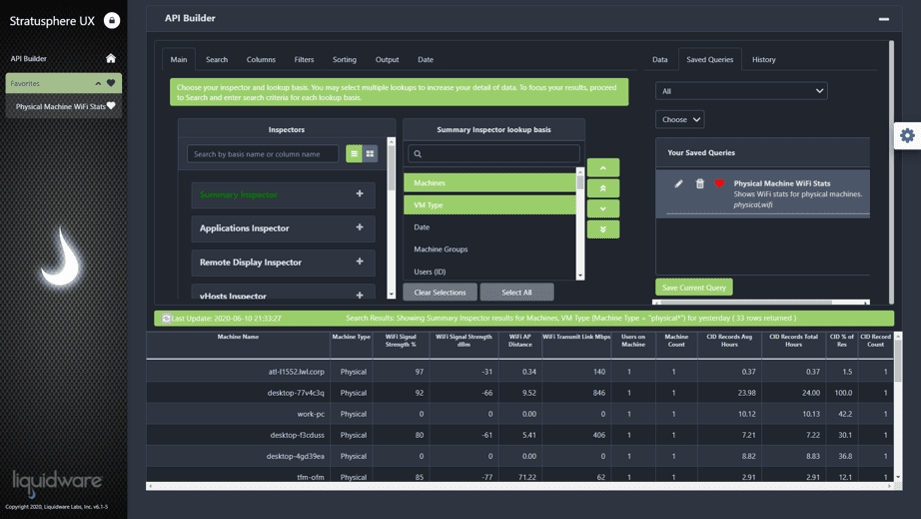Screen dimensions: 921x519
Task: Open the settings gear on right edge
Action: [x=907, y=136]
